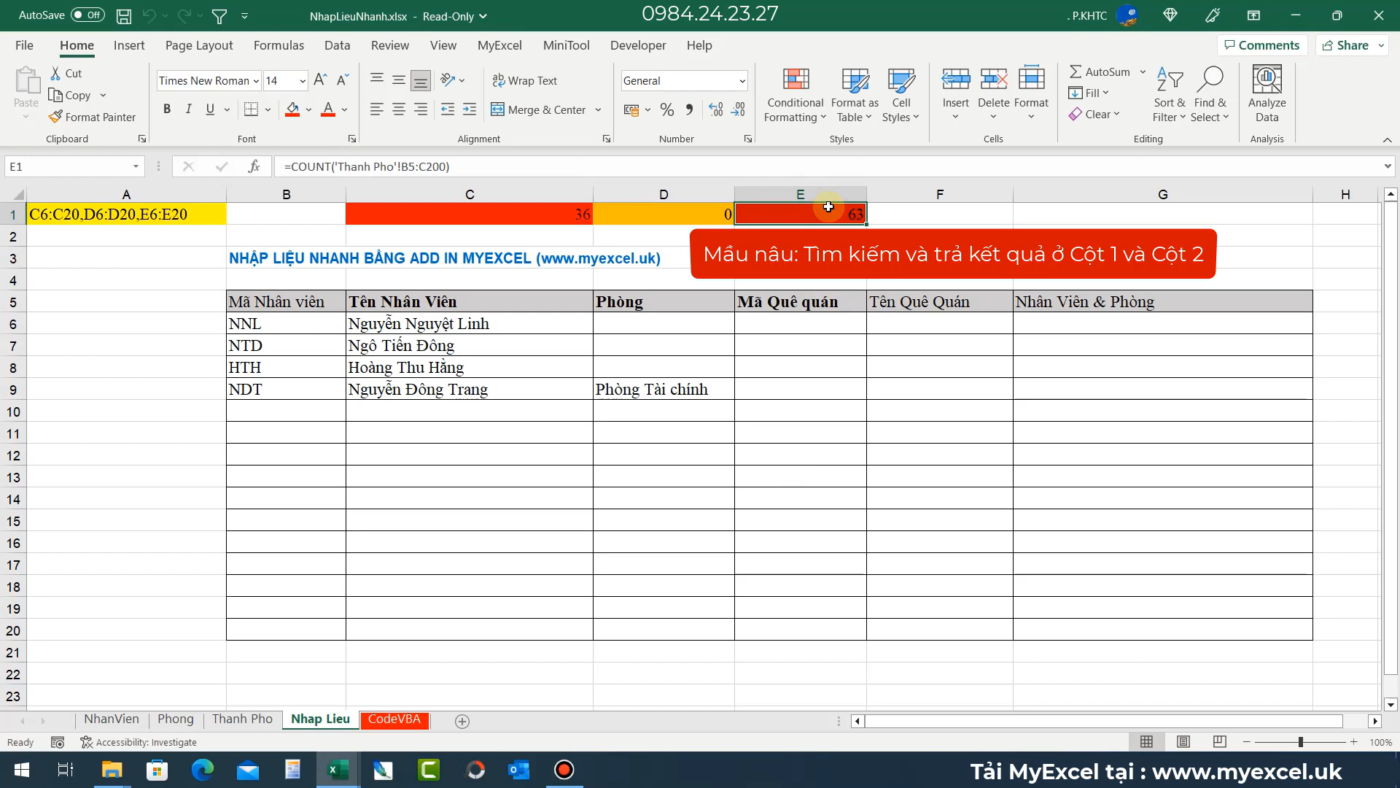Viewport: 1400px width, 788px height.
Task: Toggle the AutoSave switch
Action: click(88, 15)
